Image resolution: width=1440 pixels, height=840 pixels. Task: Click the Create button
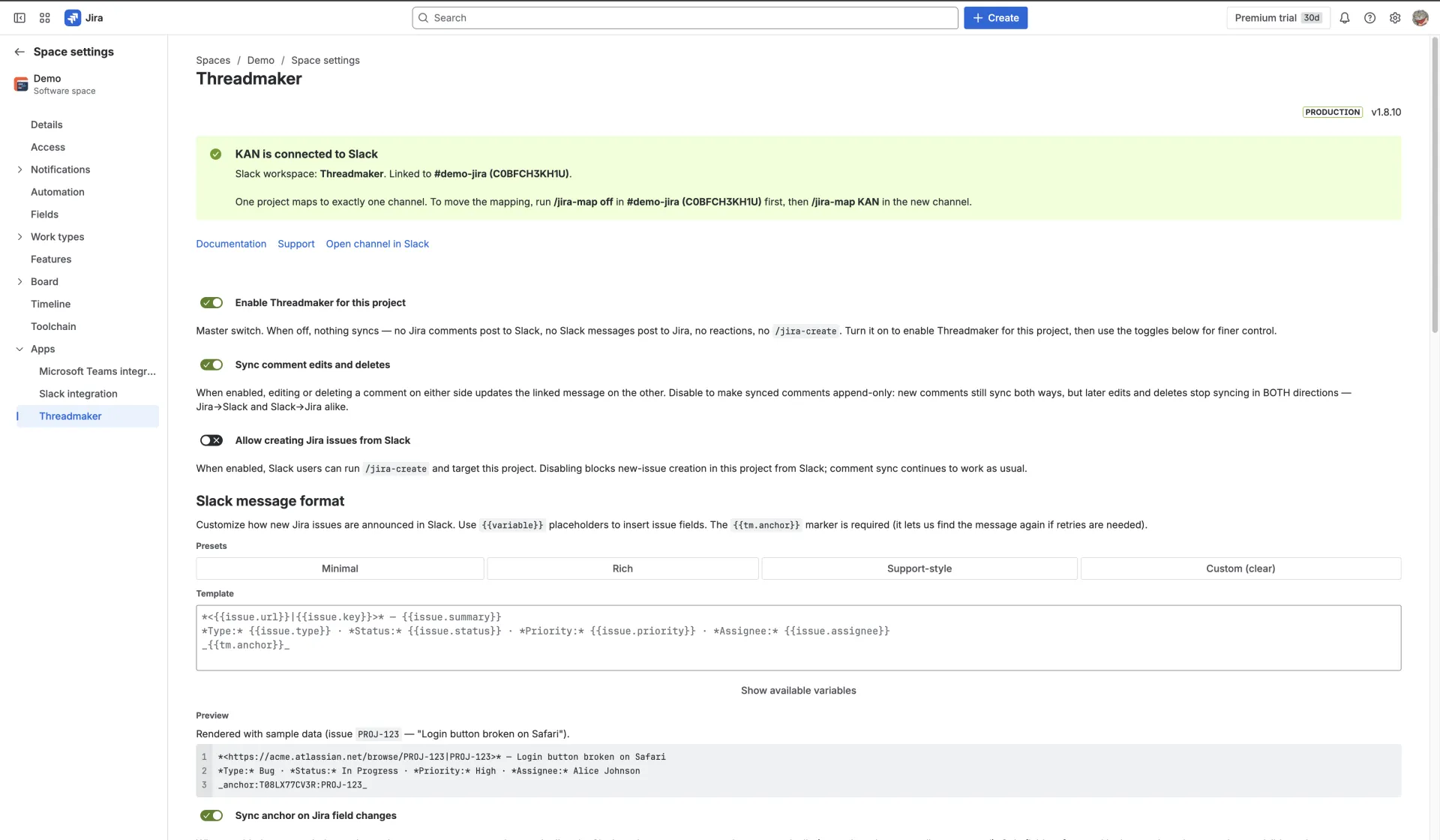995,18
